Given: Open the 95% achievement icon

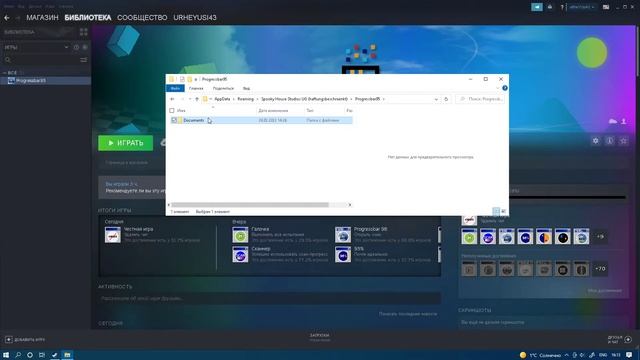Looking at the screenshot, I should click(x=343, y=254).
